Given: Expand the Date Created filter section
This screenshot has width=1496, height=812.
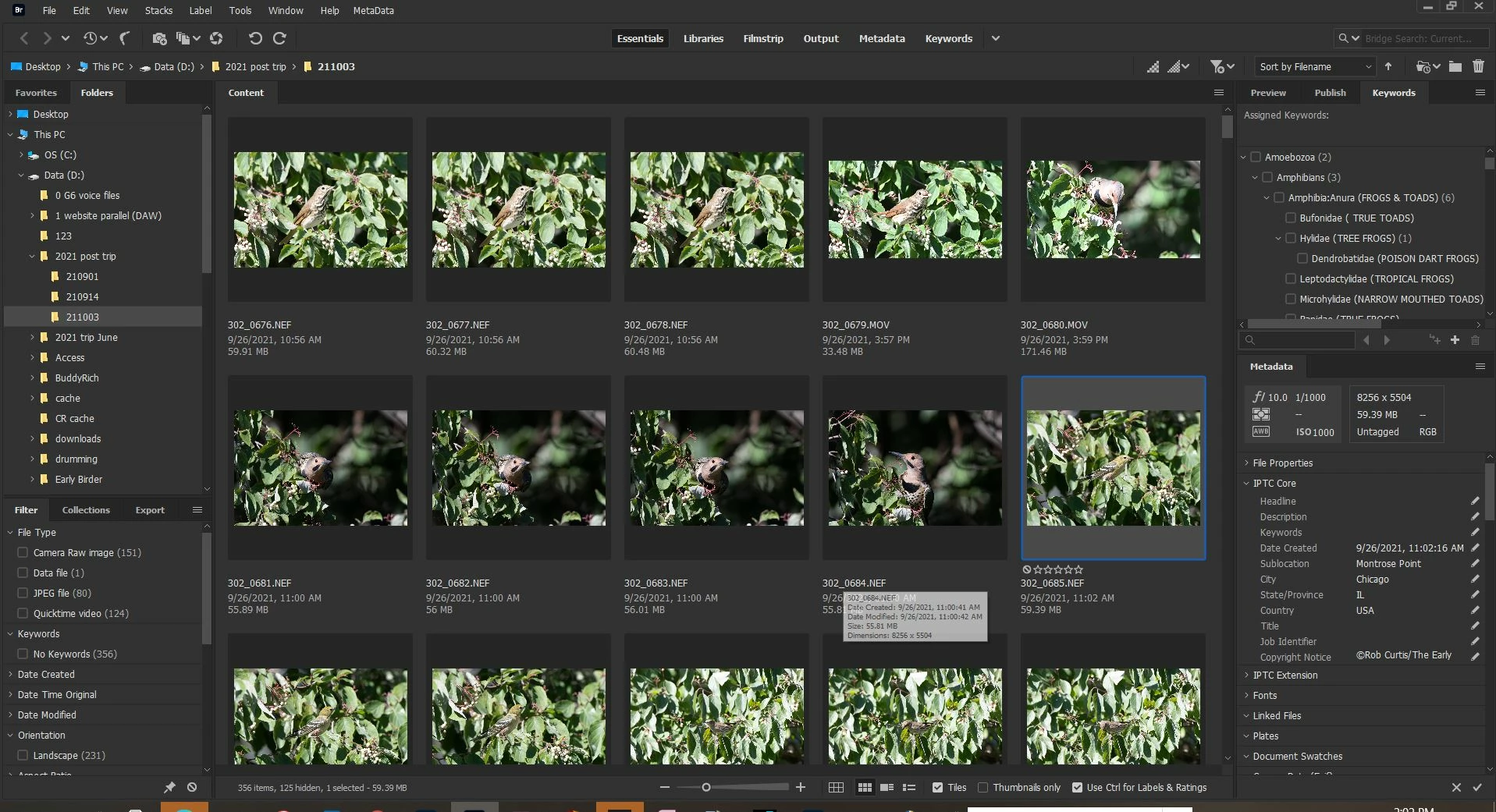Looking at the screenshot, I should coord(10,675).
